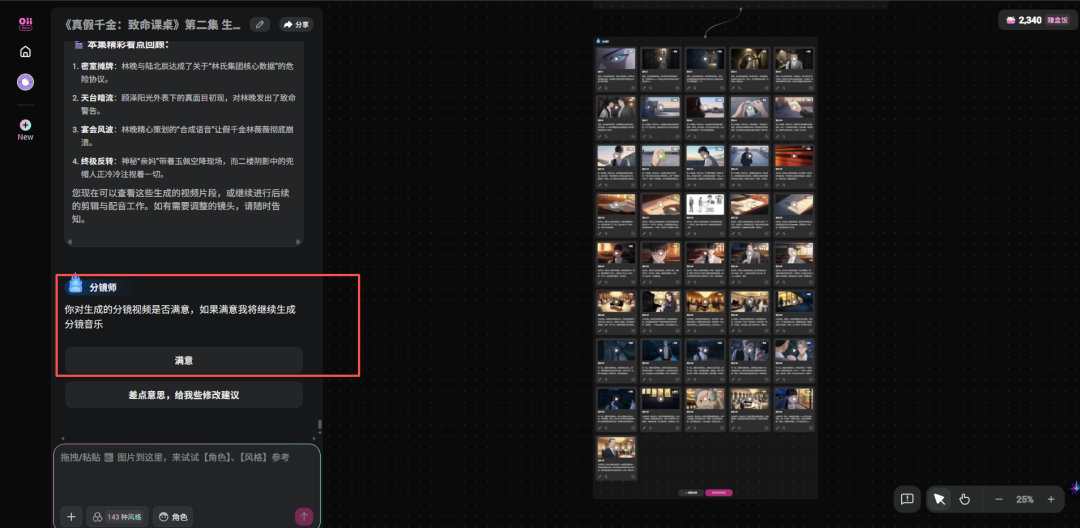Screen dimensions: 1080x528
Task: Play the two men face-to-face clip
Action: click(616, 107)
